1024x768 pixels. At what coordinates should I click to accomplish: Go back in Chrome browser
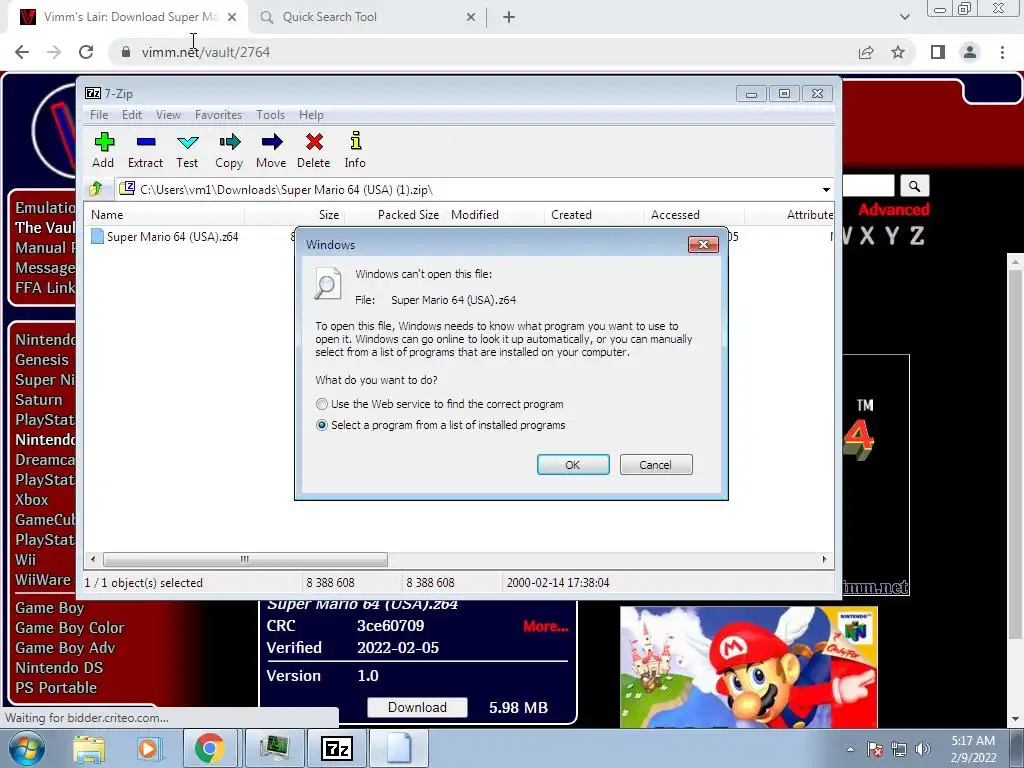[x=22, y=52]
